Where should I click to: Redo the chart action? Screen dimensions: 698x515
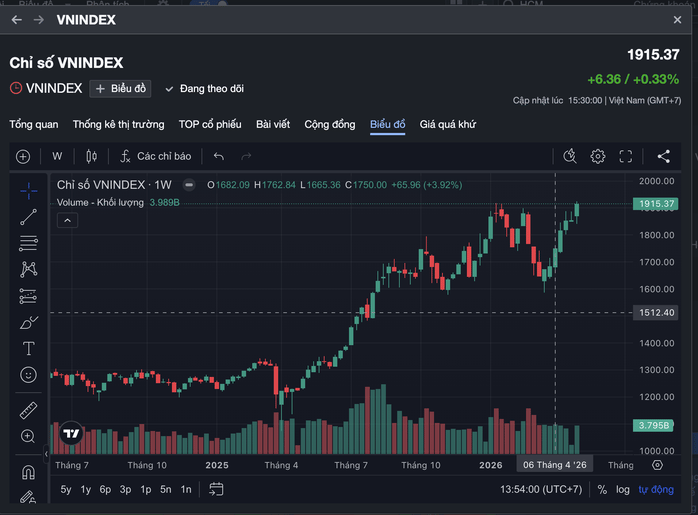(x=246, y=157)
